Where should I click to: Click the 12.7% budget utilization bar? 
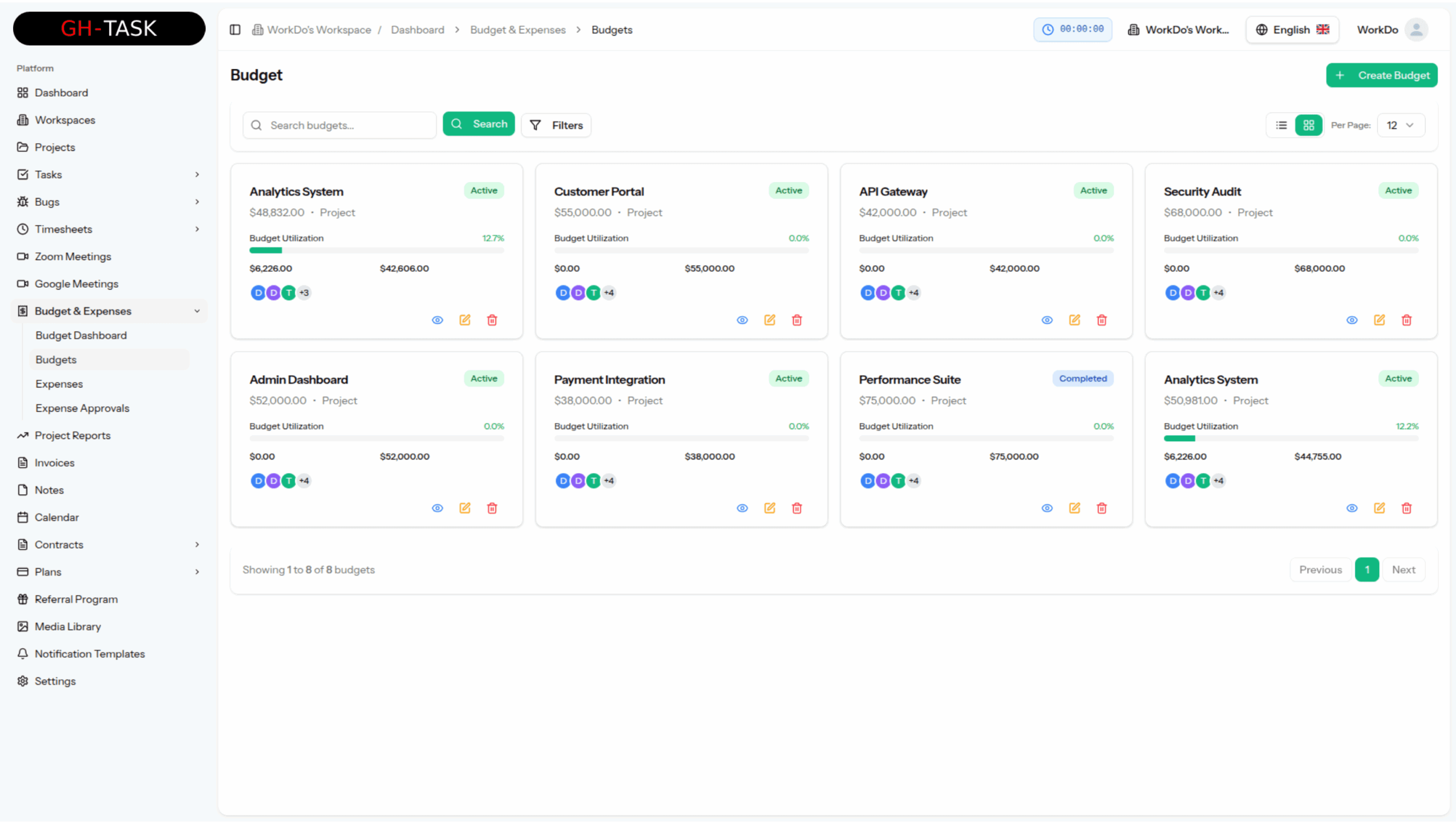pos(377,251)
